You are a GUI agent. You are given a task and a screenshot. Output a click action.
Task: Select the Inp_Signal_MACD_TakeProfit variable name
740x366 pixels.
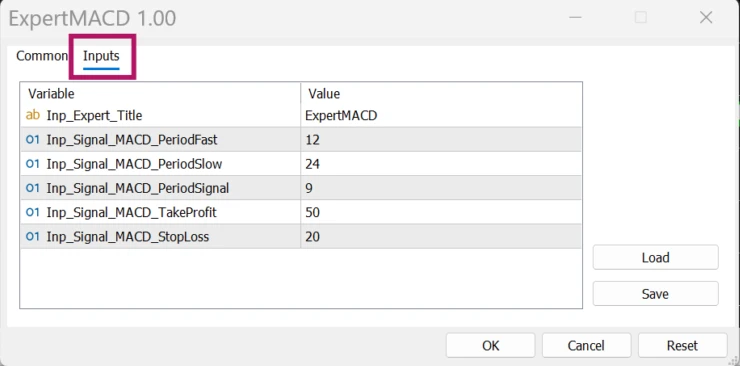[132, 213]
